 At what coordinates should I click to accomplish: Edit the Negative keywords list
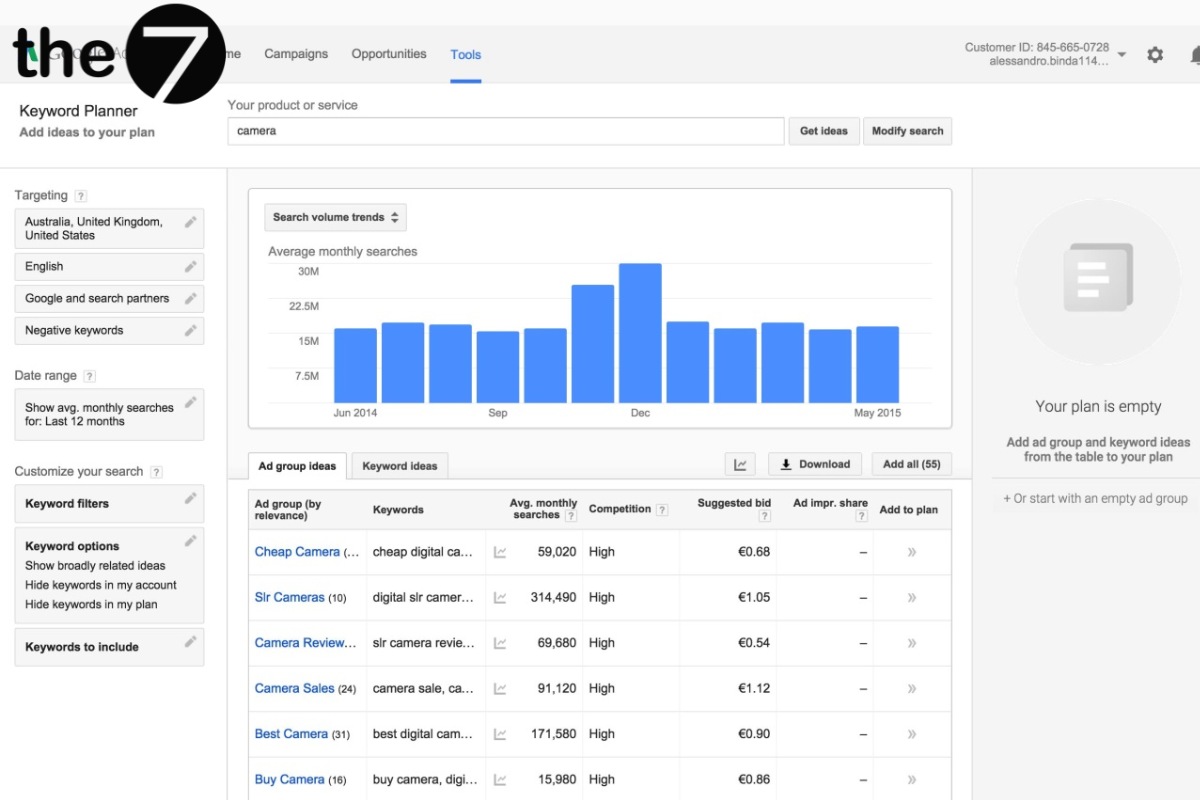pos(191,330)
